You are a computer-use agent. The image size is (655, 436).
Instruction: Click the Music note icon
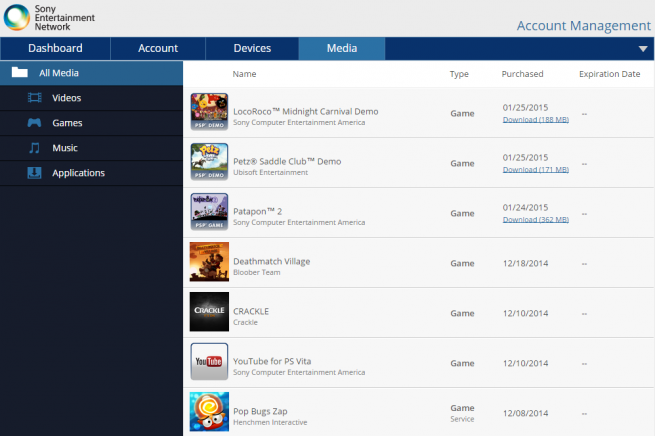pos(34,148)
